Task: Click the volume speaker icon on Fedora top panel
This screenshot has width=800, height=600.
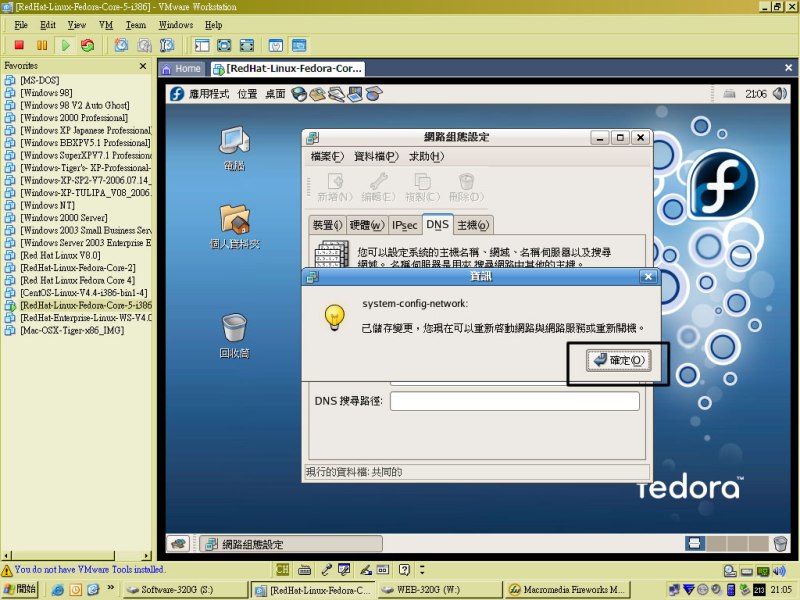Action: click(779, 93)
